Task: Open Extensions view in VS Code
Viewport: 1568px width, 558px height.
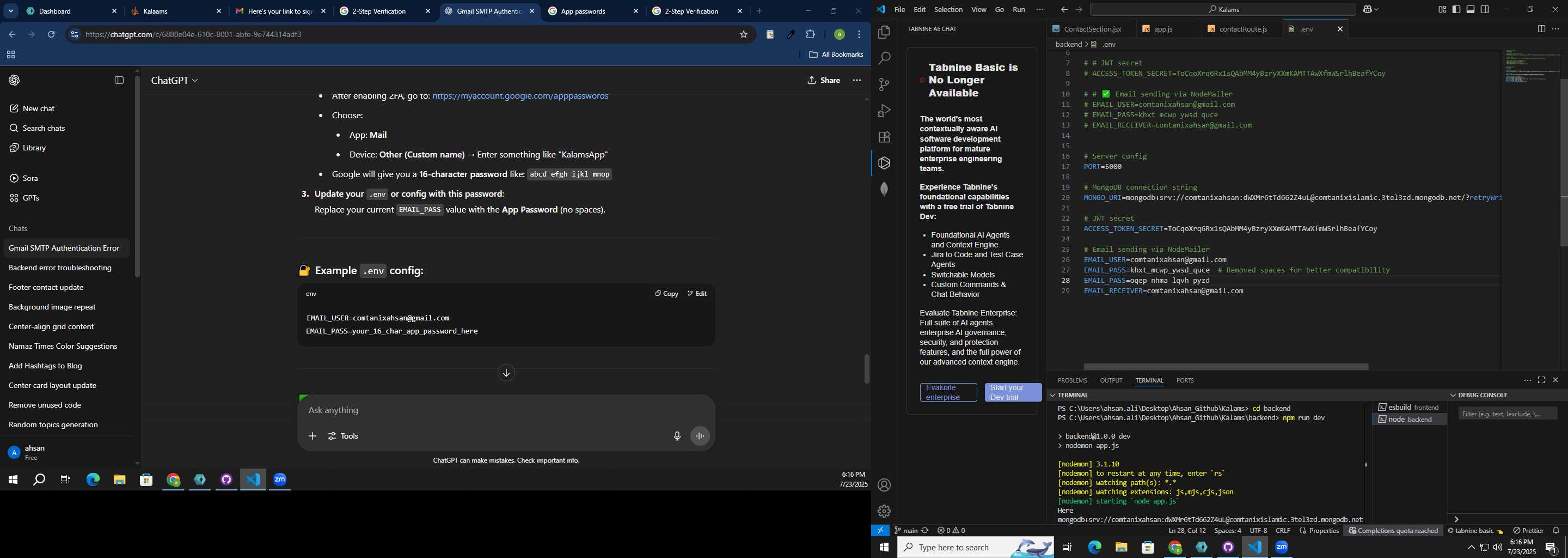Action: click(884, 137)
